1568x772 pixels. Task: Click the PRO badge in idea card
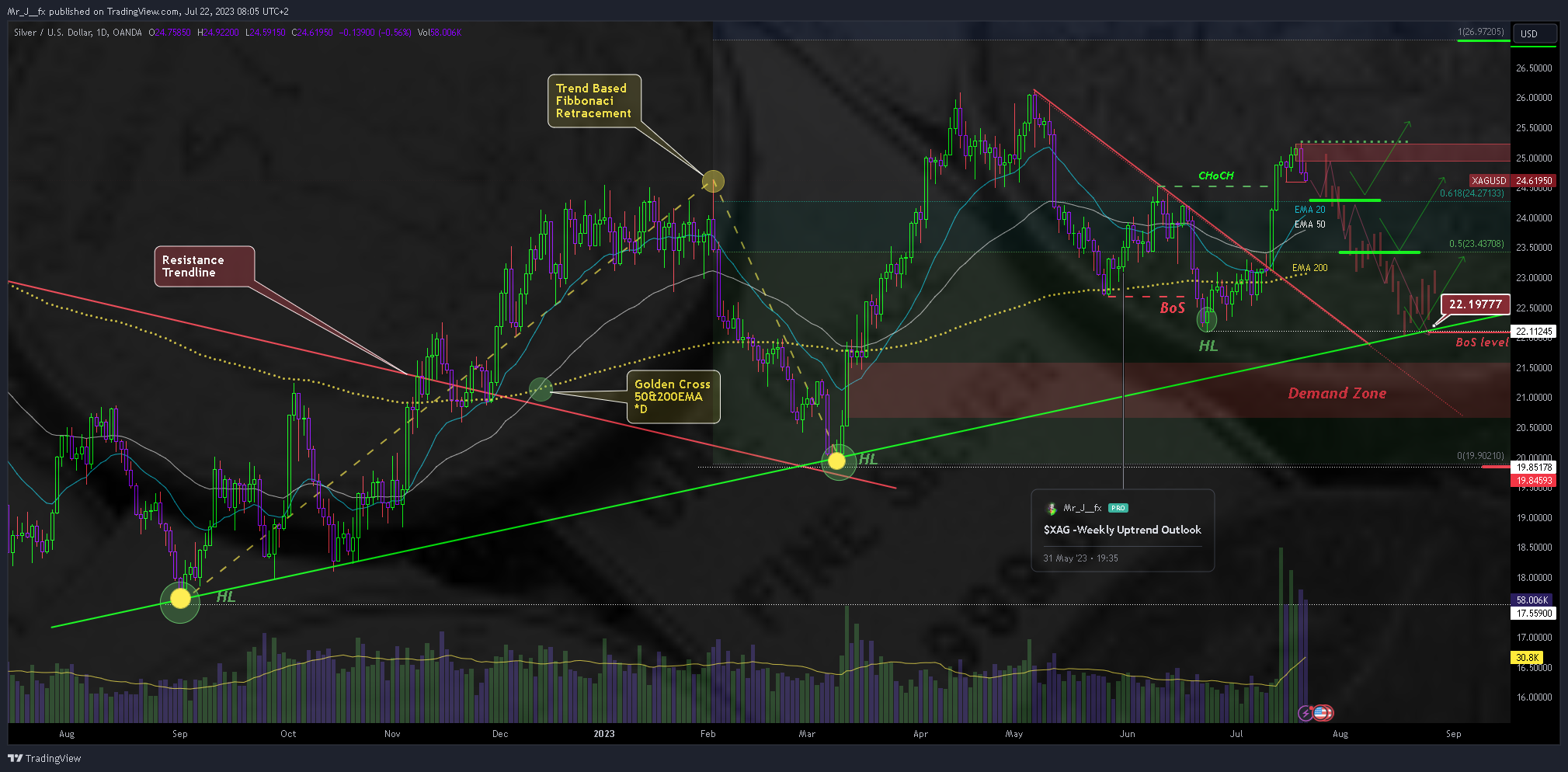click(1118, 508)
